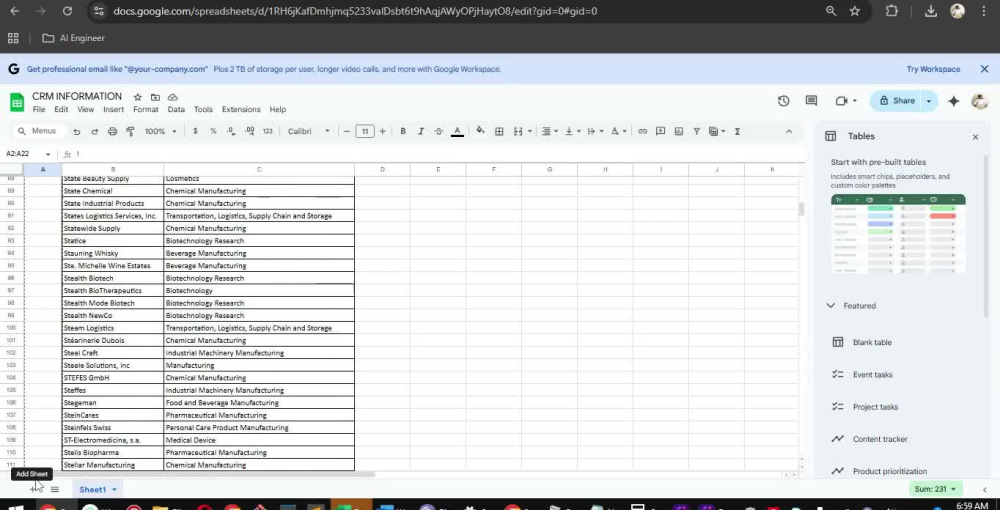The height and width of the screenshot is (510, 1000).
Task: Open the Borders tool
Action: 499,131
